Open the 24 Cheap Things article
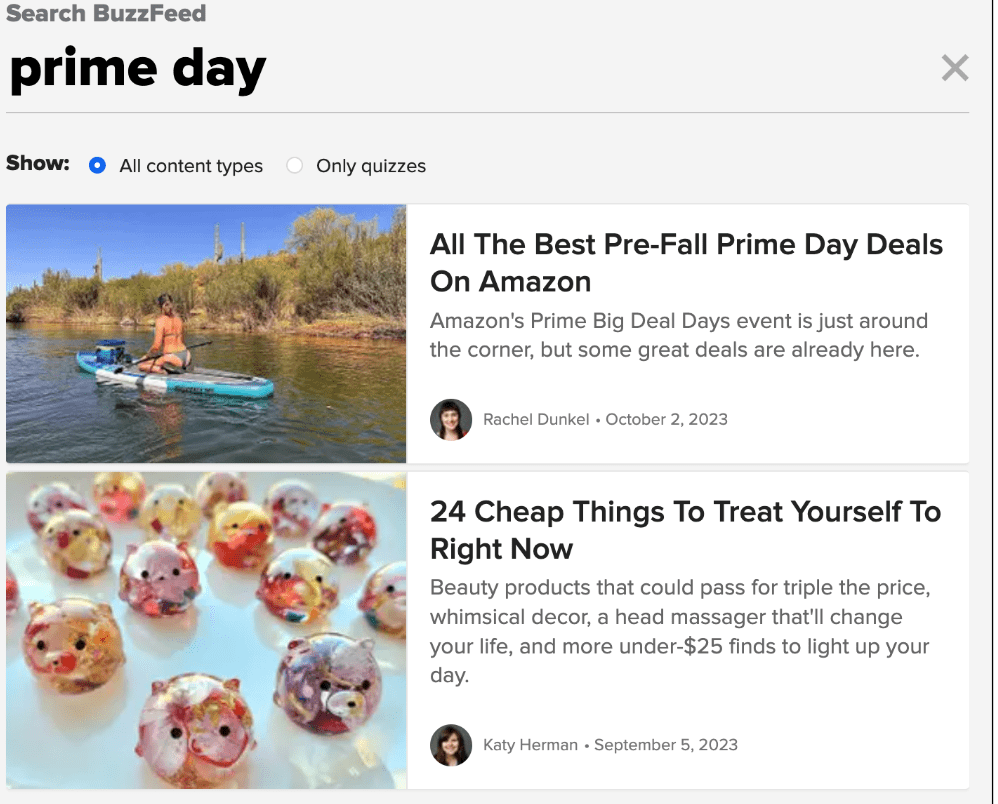The image size is (998, 804). pyautogui.click(x=685, y=530)
